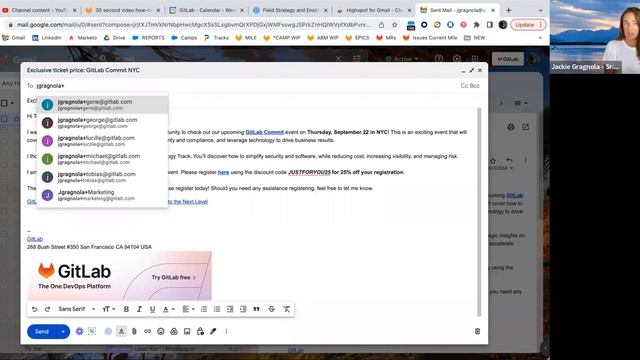
Task: Switch to the GitLab Calendar tab
Action: (x=207, y=10)
